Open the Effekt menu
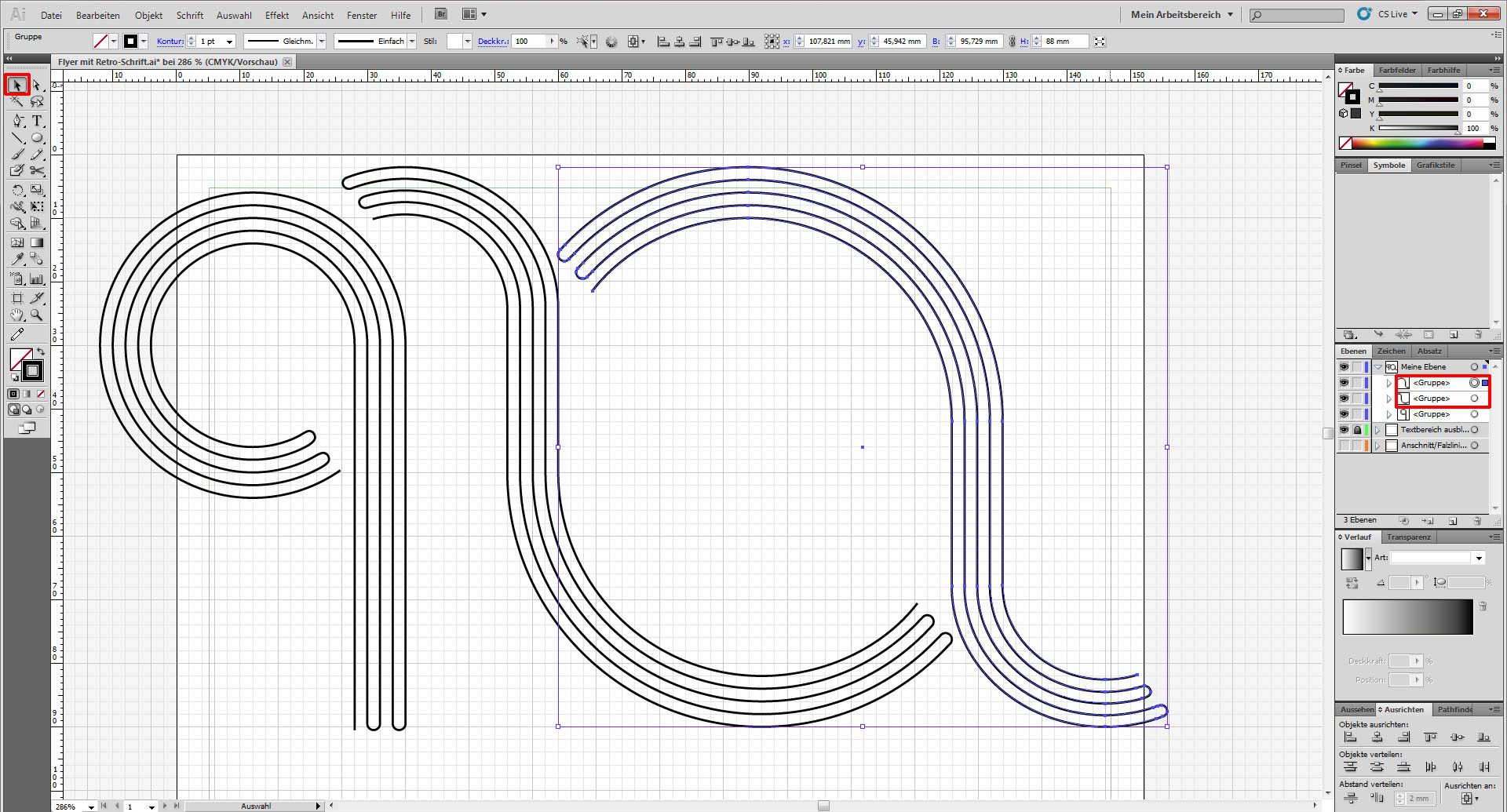This screenshot has width=1507, height=812. pyautogui.click(x=276, y=15)
